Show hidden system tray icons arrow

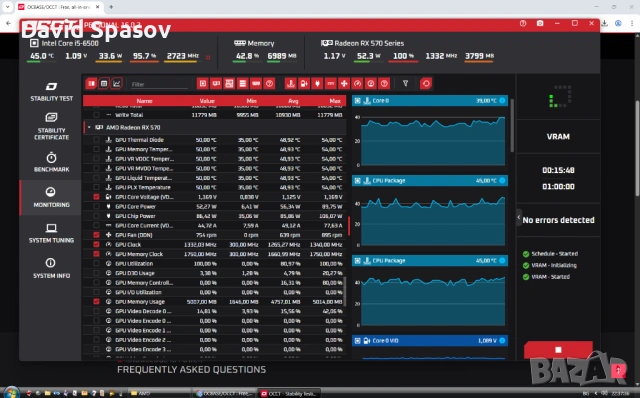(x=596, y=393)
